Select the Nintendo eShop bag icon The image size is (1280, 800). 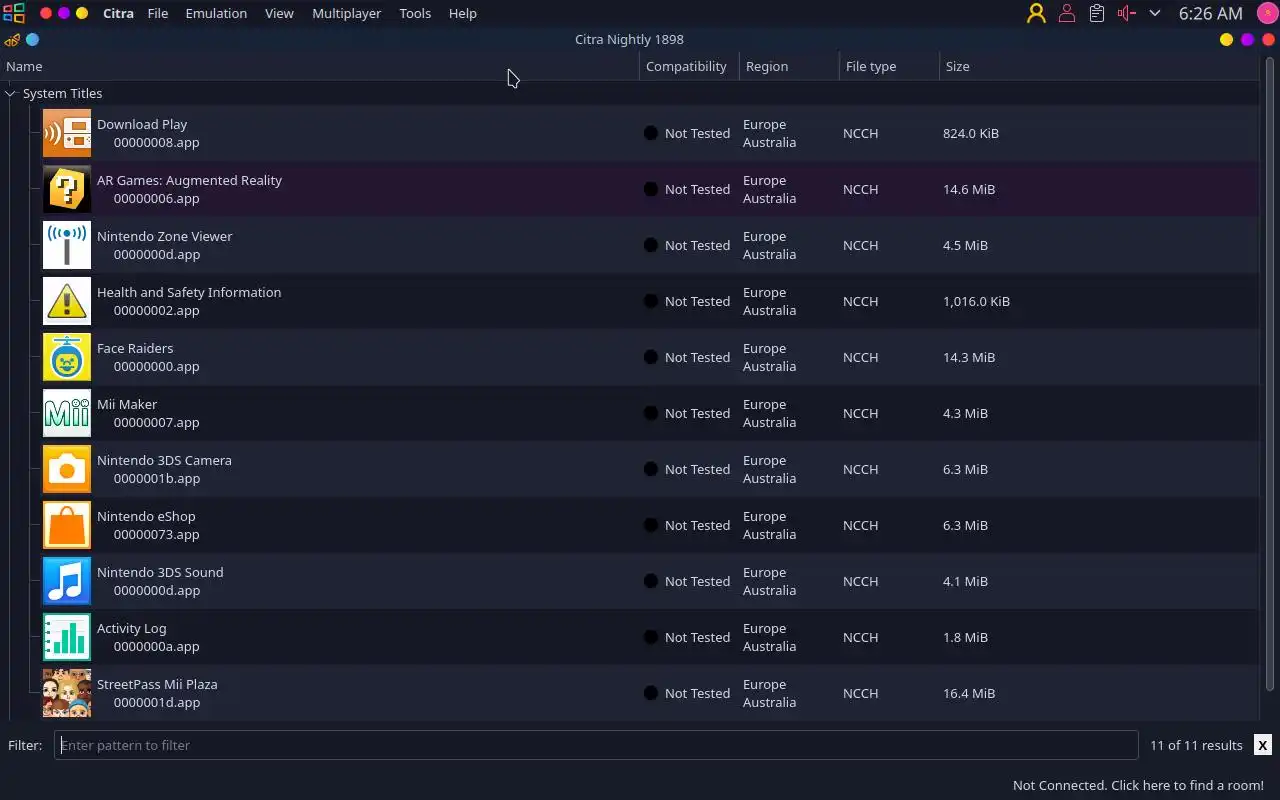point(67,525)
